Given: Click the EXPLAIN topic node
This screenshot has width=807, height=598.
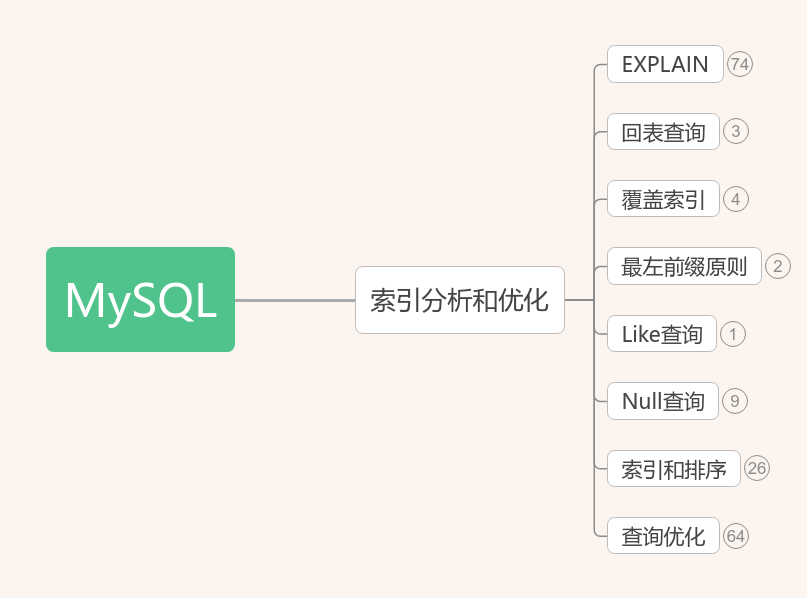Looking at the screenshot, I should [x=664, y=64].
